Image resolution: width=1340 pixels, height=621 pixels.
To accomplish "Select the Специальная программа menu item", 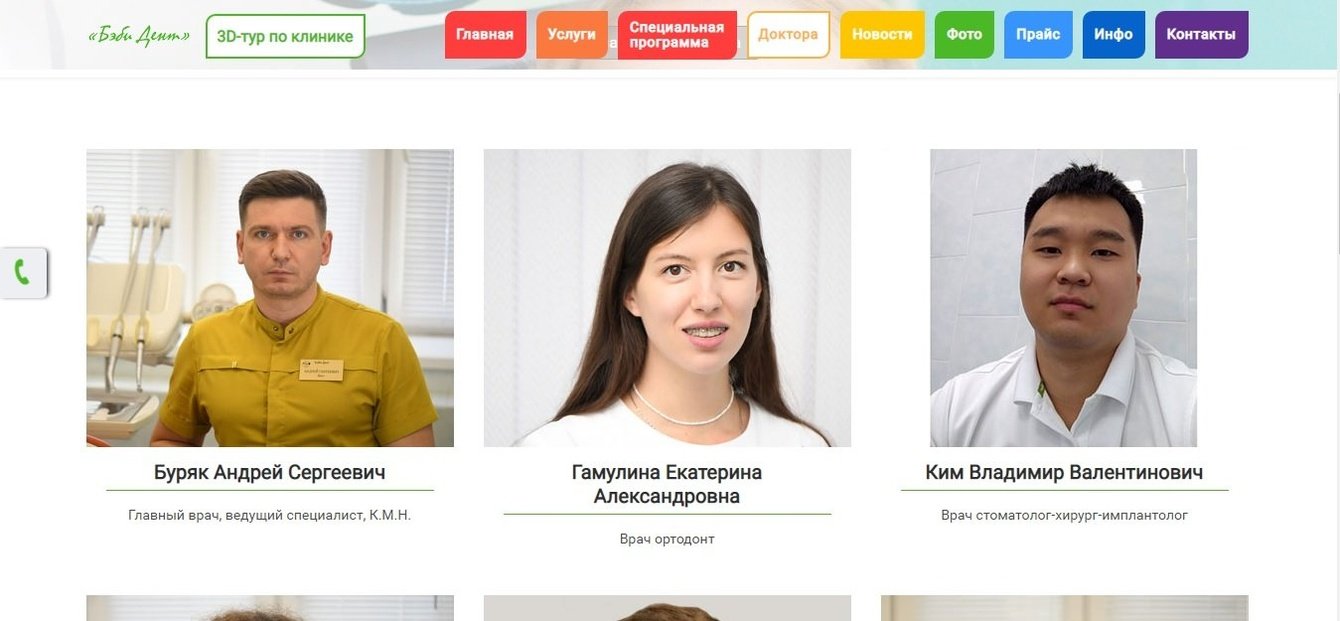I will tap(677, 35).
